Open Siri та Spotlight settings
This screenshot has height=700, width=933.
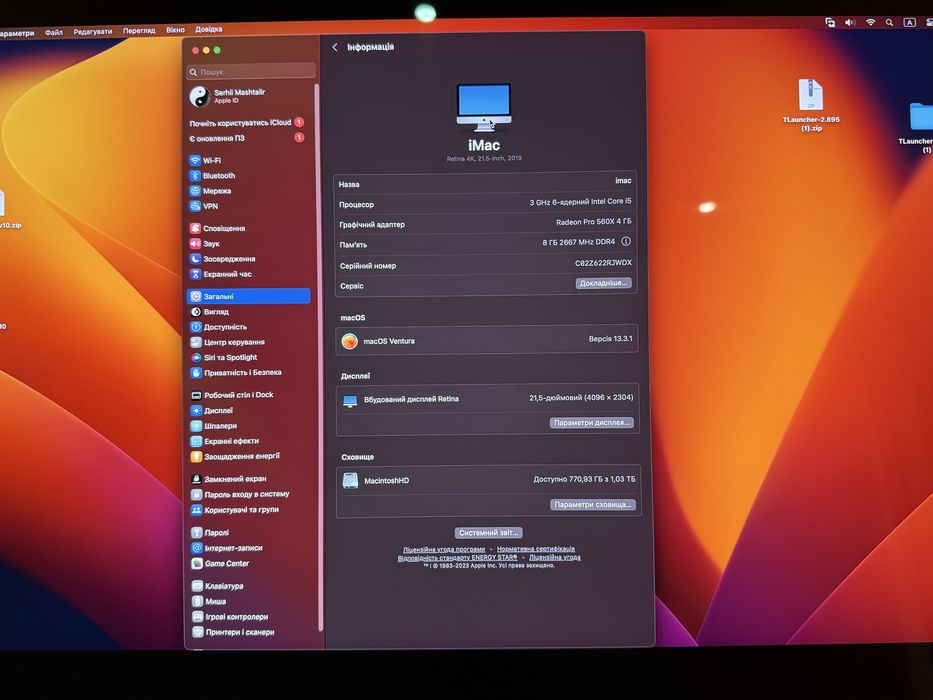[x=224, y=358]
